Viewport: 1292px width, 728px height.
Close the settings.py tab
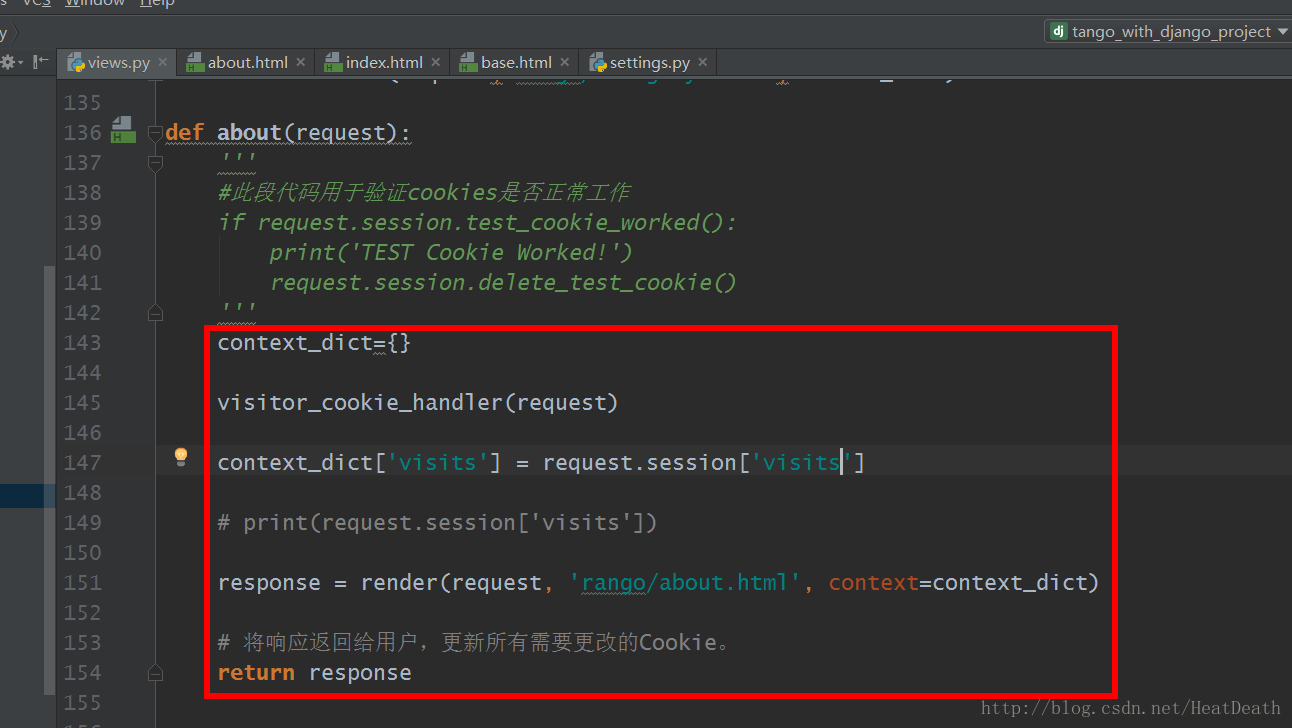[x=703, y=62]
